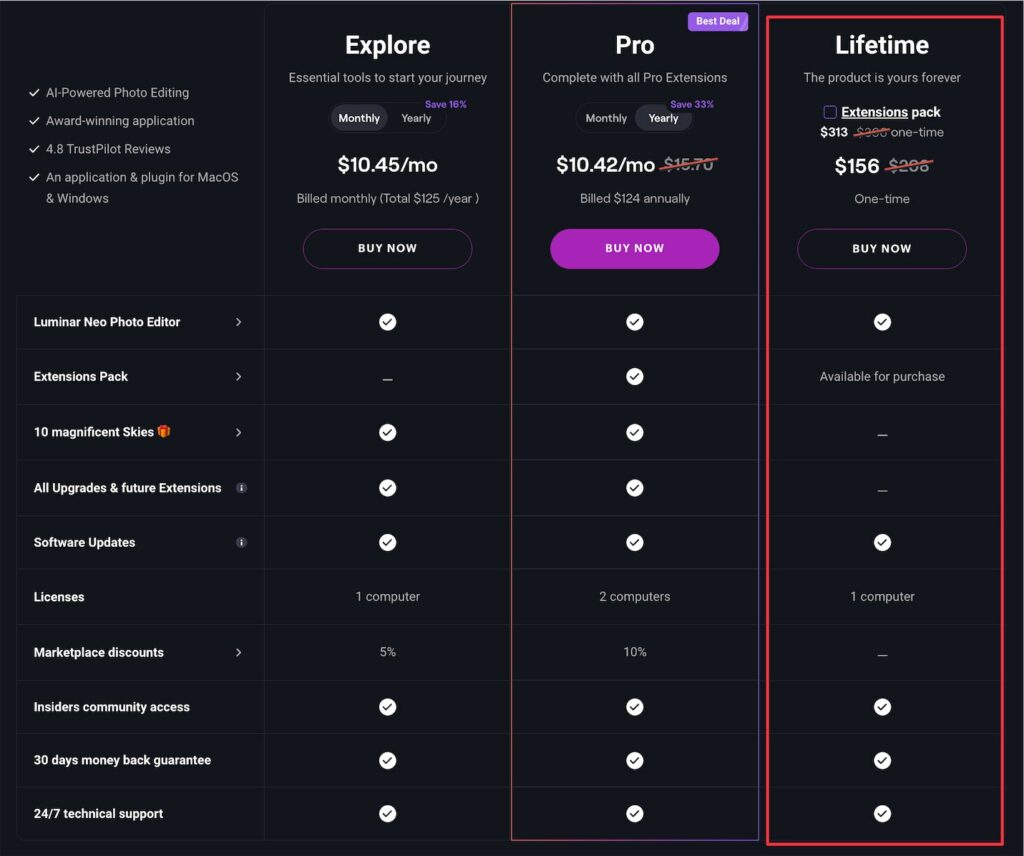
Task: Tick the Extensions pack checkbox under Lifetime
Action: coord(830,112)
